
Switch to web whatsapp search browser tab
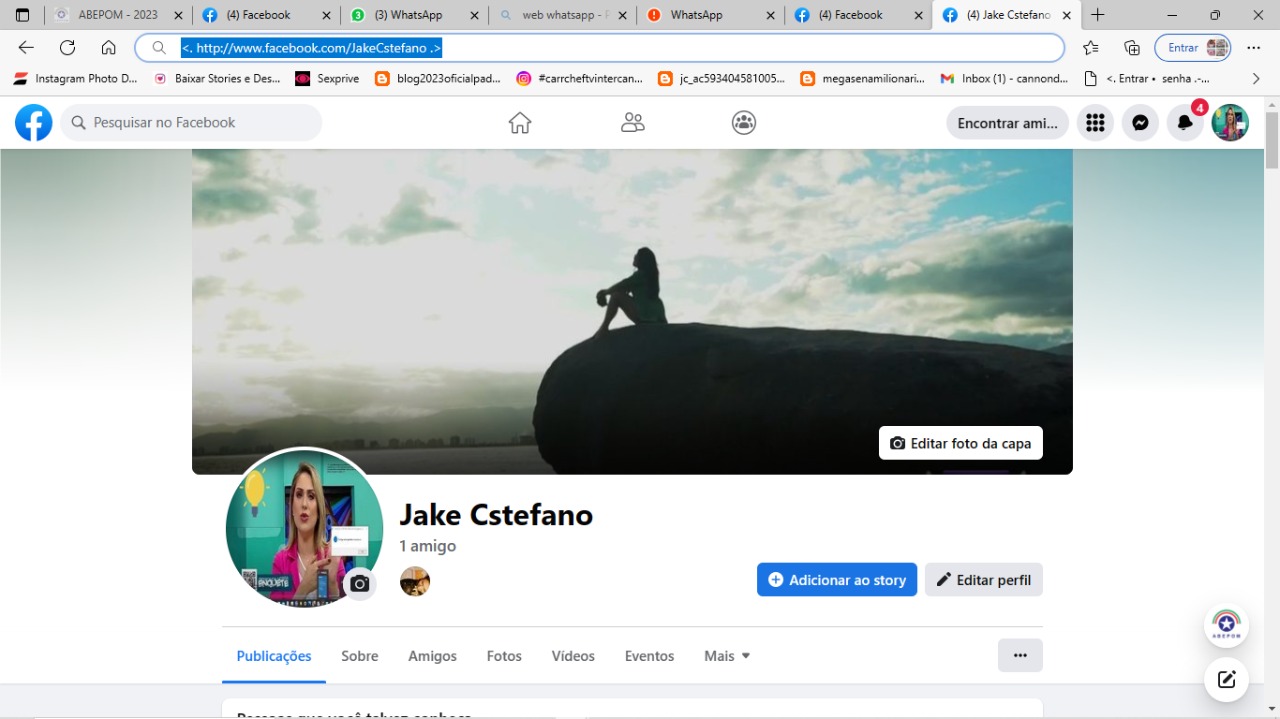(563, 15)
